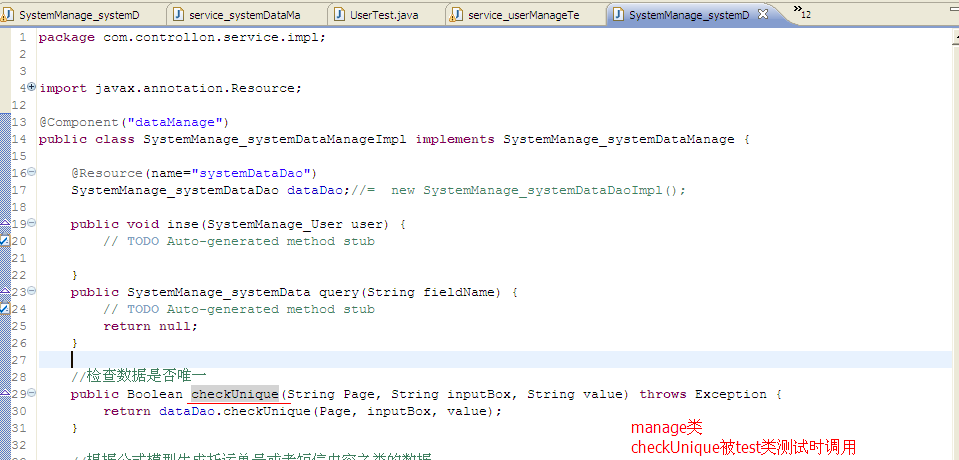Click the override marker beside line 29
The width and height of the screenshot is (959, 460).
[5, 393]
